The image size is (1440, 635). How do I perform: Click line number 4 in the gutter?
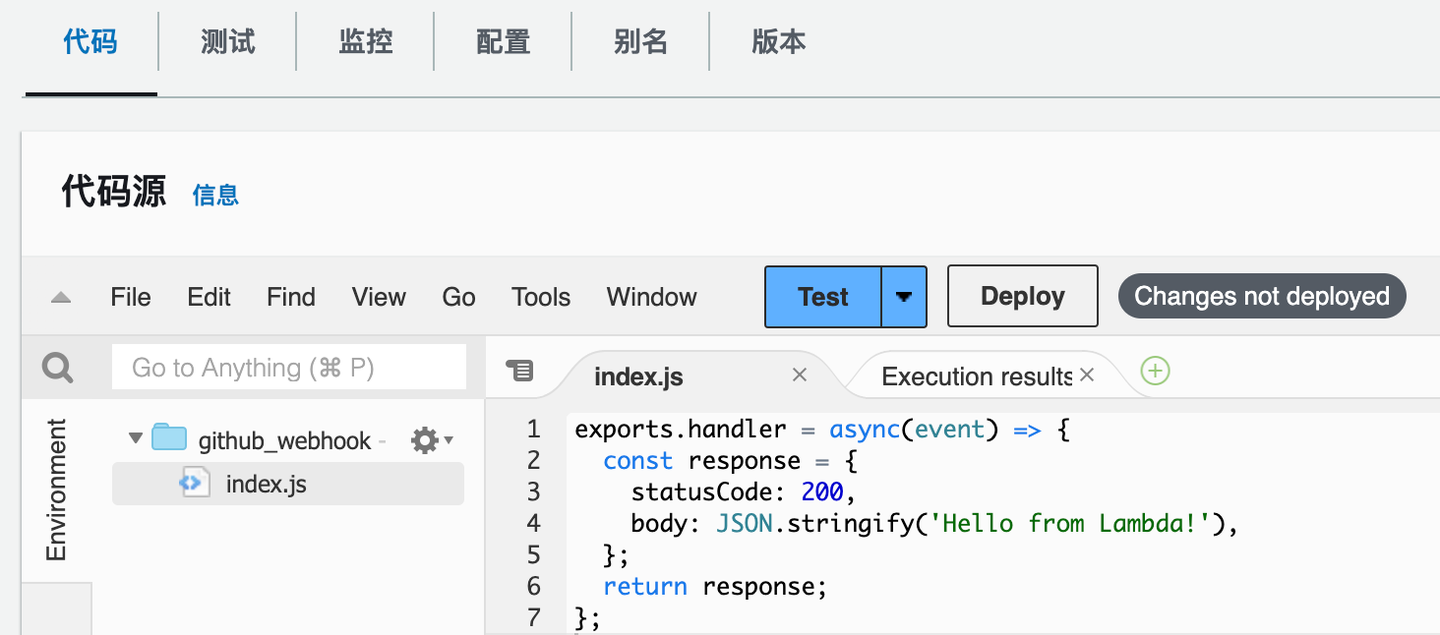point(533,523)
